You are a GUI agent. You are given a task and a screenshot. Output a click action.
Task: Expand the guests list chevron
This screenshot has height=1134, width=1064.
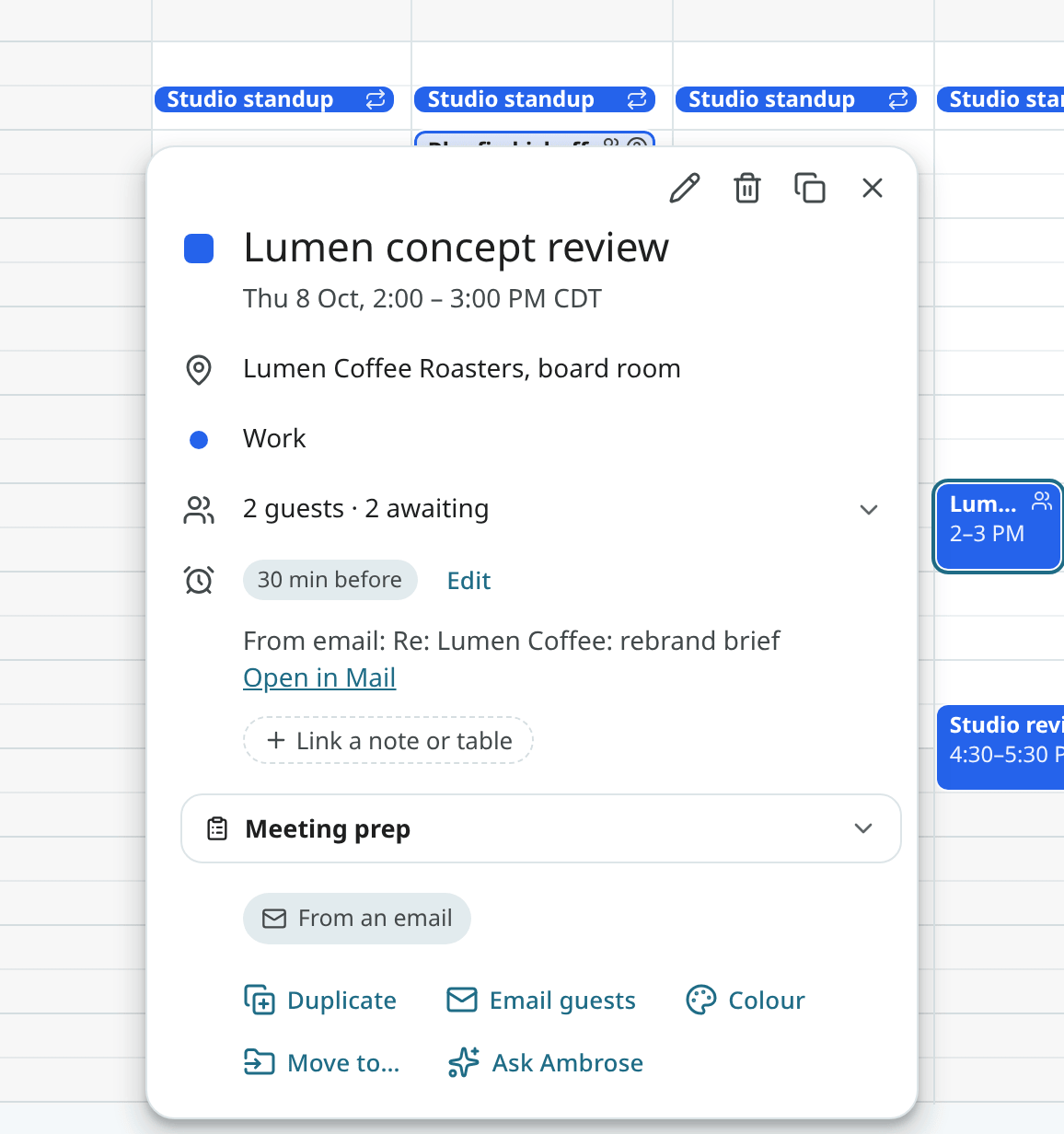click(869, 510)
